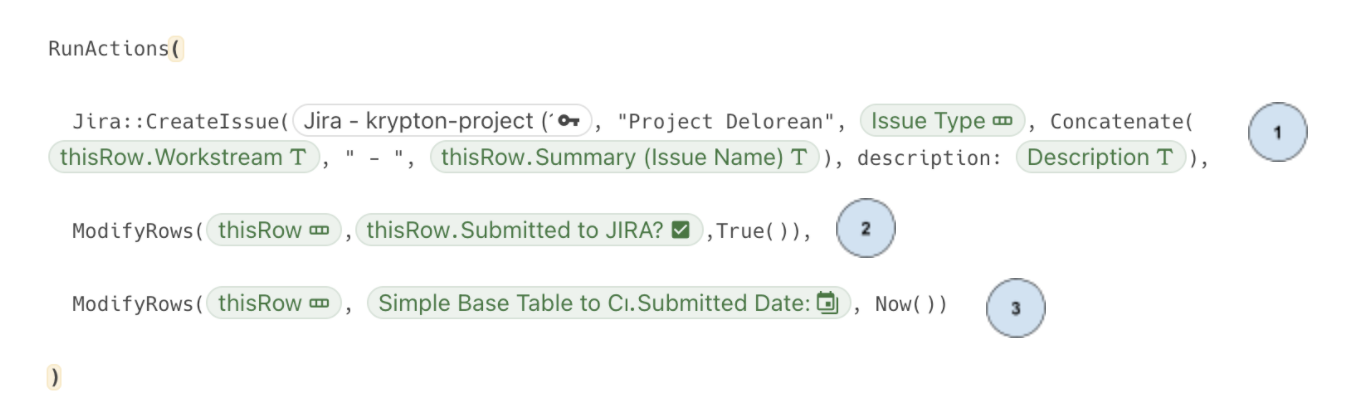Click the key icon in Jira account chip
The width and height of the screenshot is (1352, 400).
coord(569,122)
